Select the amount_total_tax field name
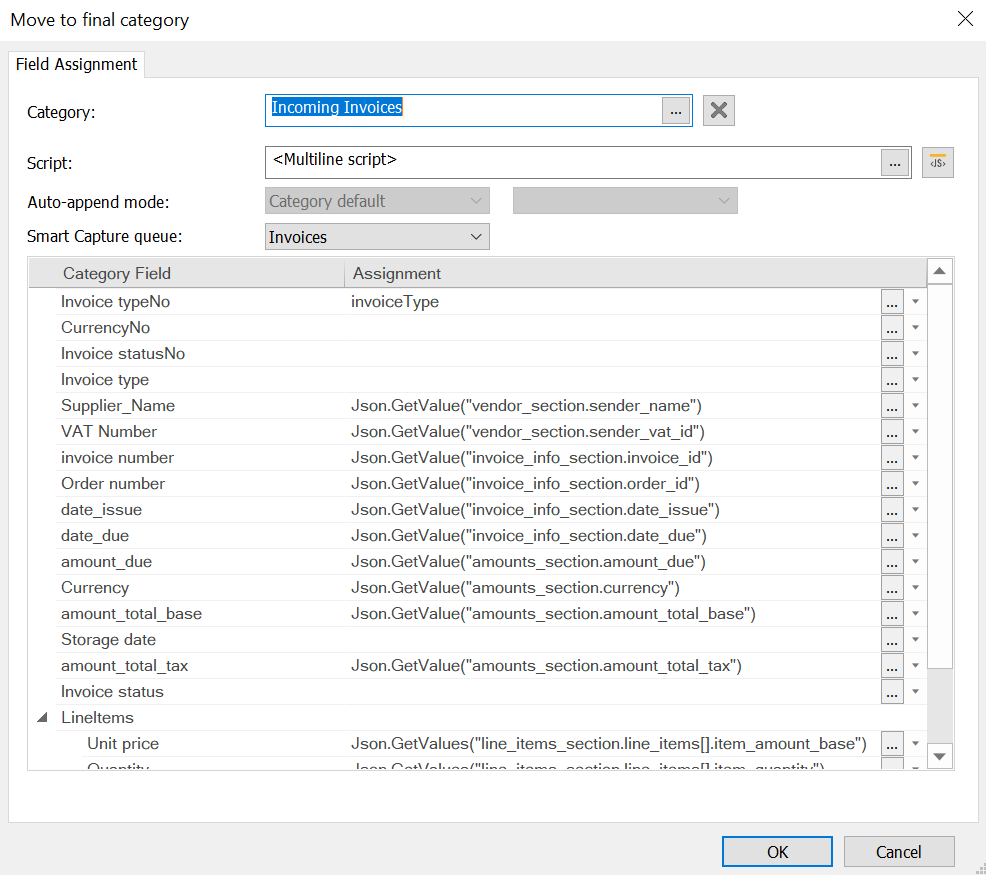The width and height of the screenshot is (986, 875). (125, 666)
